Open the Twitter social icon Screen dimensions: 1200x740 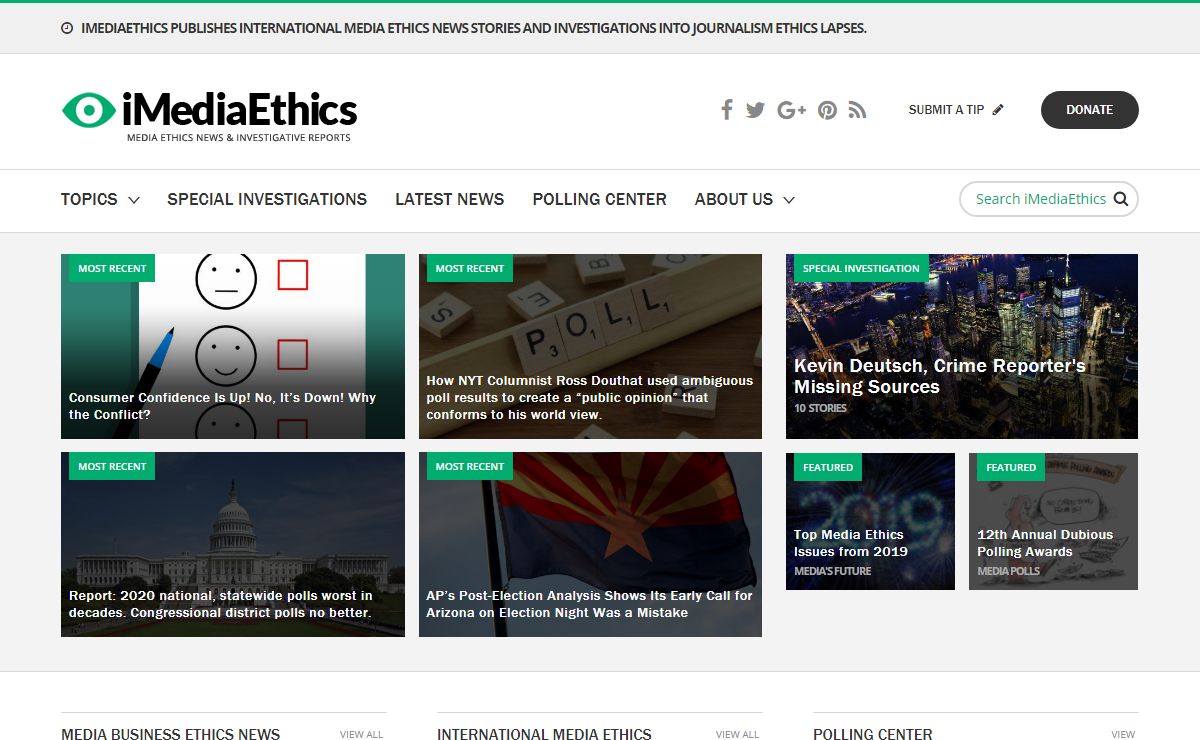[x=755, y=110]
